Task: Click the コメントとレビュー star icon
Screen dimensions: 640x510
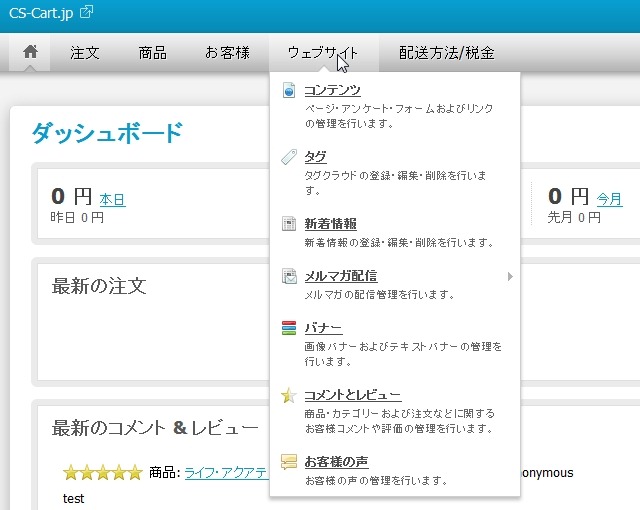Action: 288,396
